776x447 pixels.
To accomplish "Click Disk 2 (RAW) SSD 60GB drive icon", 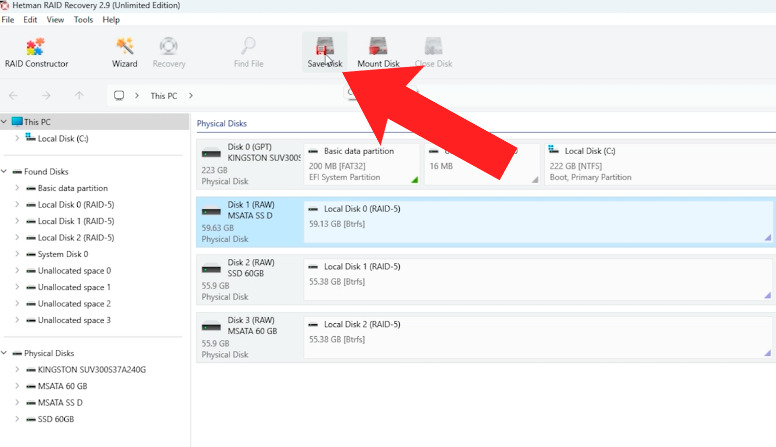I will click(x=211, y=269).
